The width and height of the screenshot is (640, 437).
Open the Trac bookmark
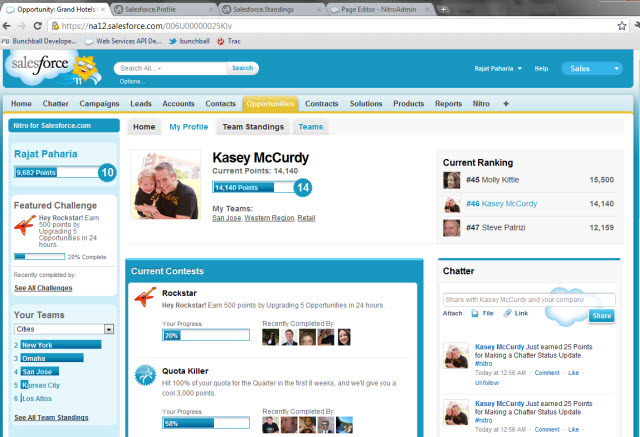point(229,41)
